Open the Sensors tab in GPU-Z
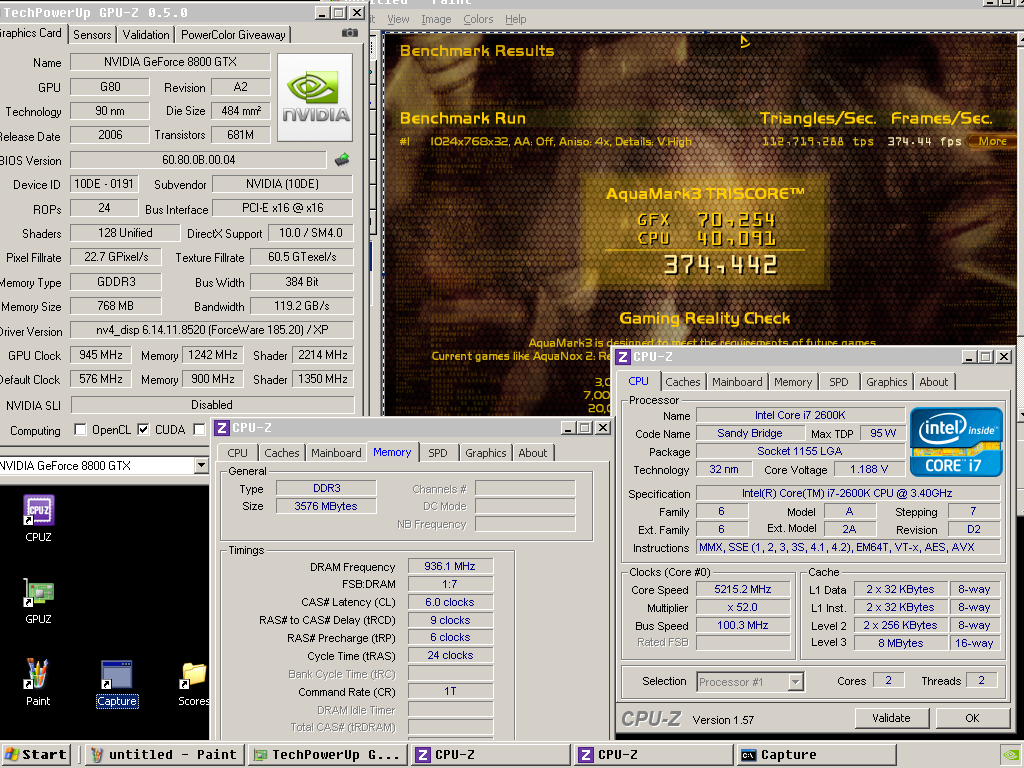This screenshot has height=768, width=1024. (92, 35)
